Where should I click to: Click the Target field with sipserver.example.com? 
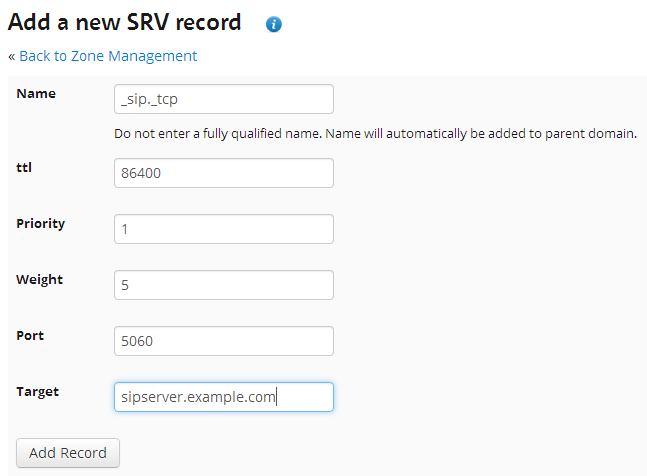click(x=224, y=397)
